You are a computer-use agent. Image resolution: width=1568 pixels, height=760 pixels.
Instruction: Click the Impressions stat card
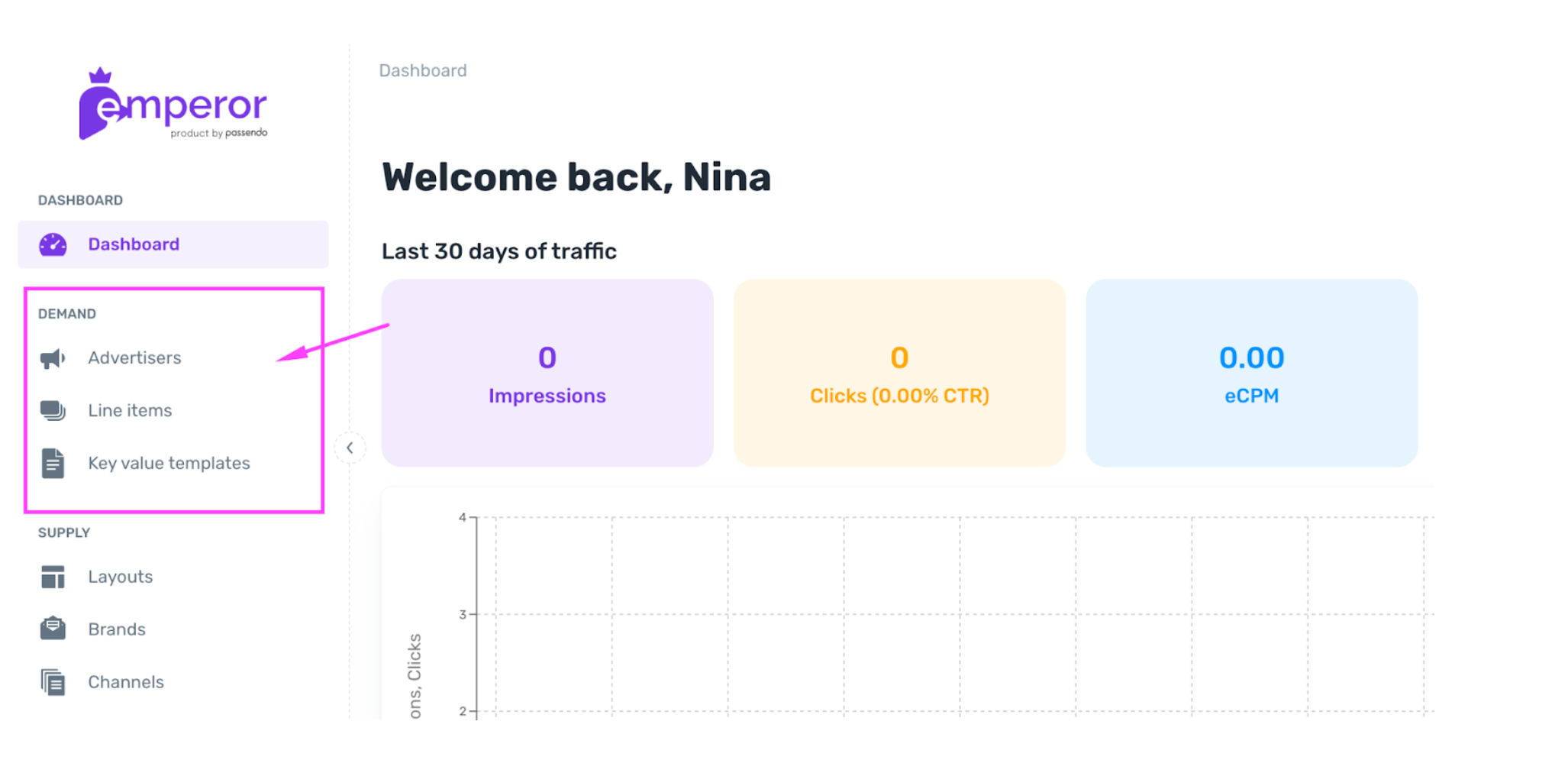(547, 373)
